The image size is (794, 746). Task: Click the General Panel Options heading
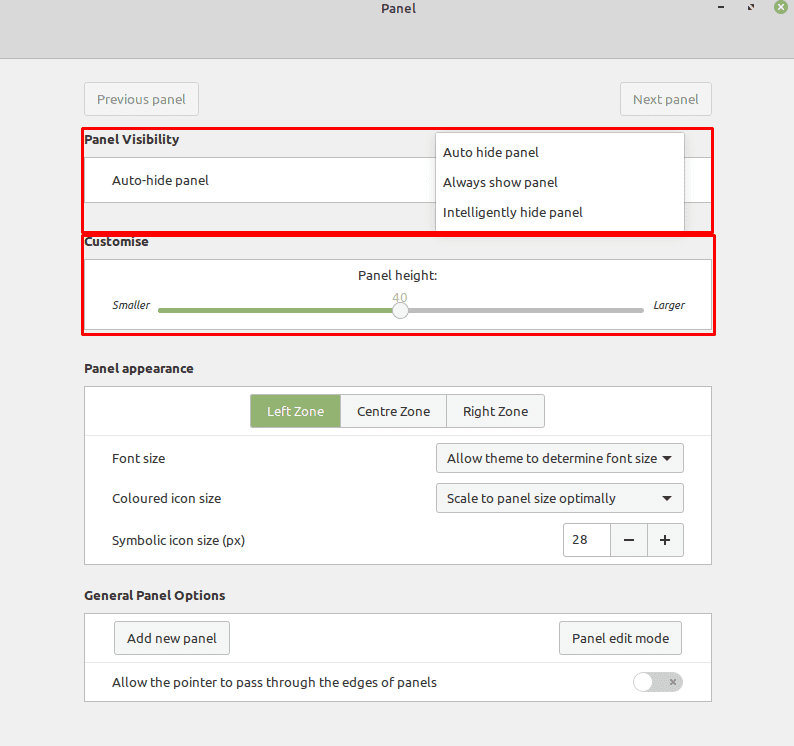pyautogui.click(x=154, y=596)
